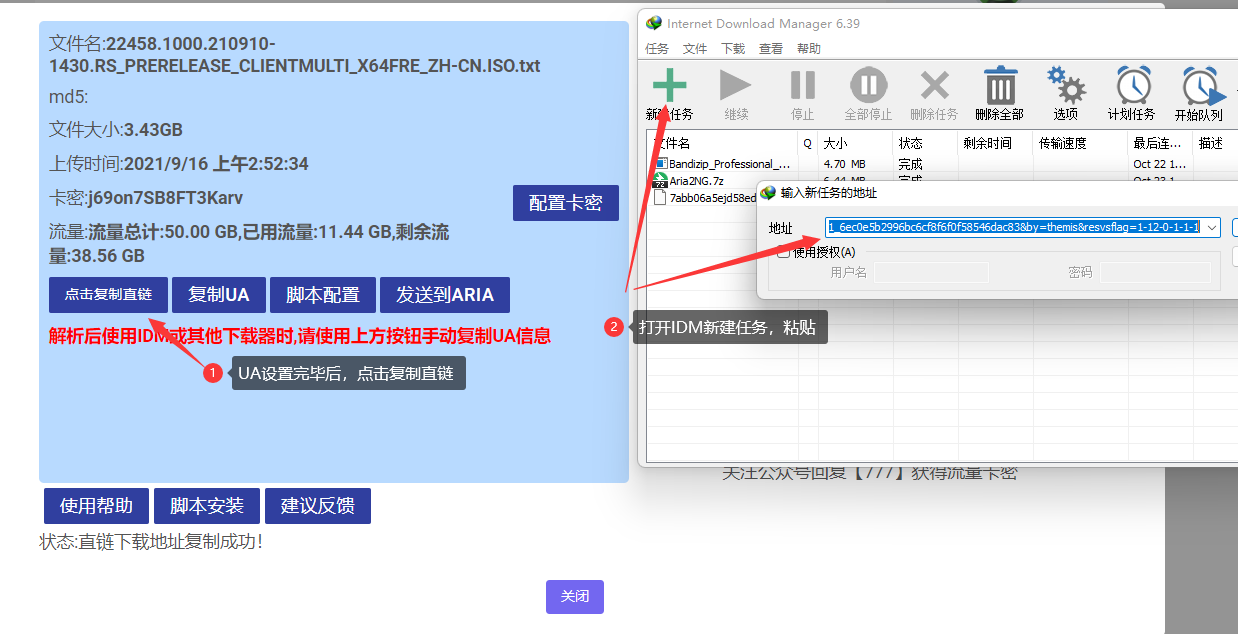Open the 文件 menu in IDM
Screen dimensions: 1238x634
tap(695, 48)
